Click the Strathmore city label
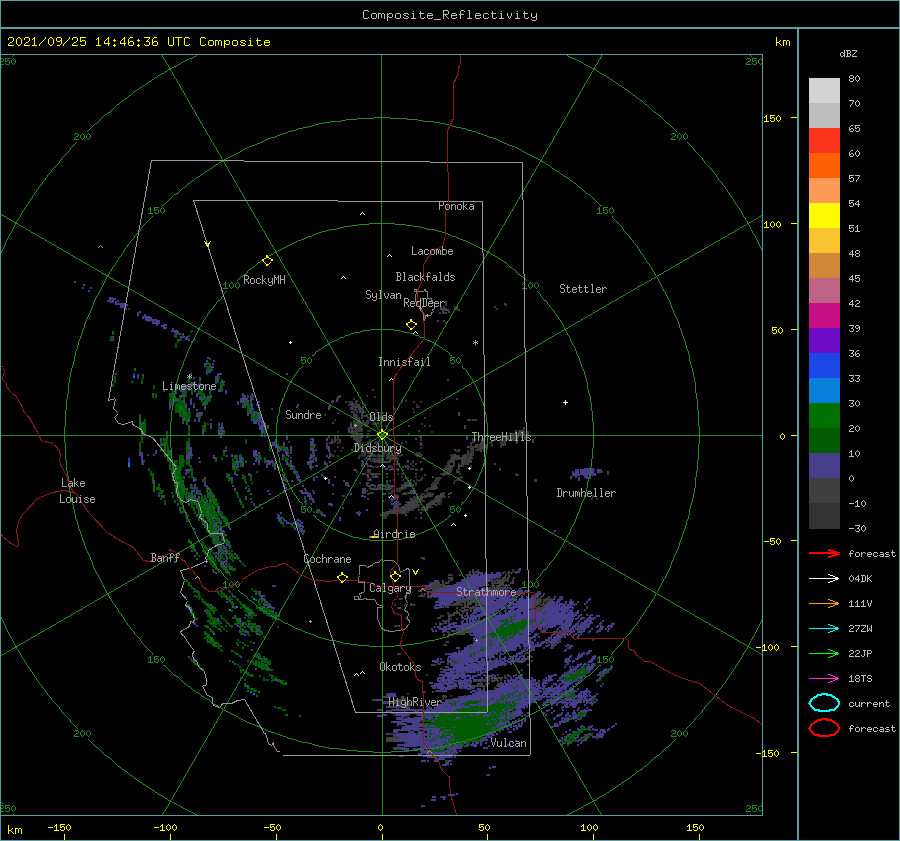The width and height of the screenshot is (900, 841). (x=486, y=591)
